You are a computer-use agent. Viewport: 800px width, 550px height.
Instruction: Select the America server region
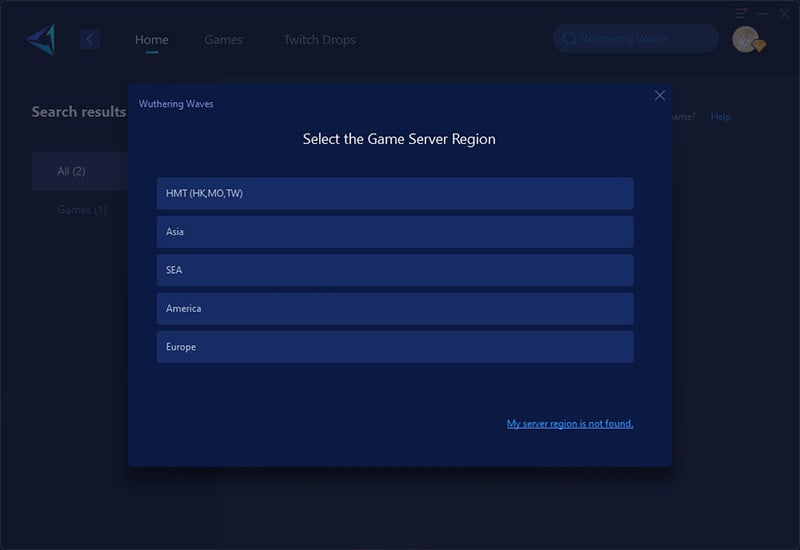point(395,308)
